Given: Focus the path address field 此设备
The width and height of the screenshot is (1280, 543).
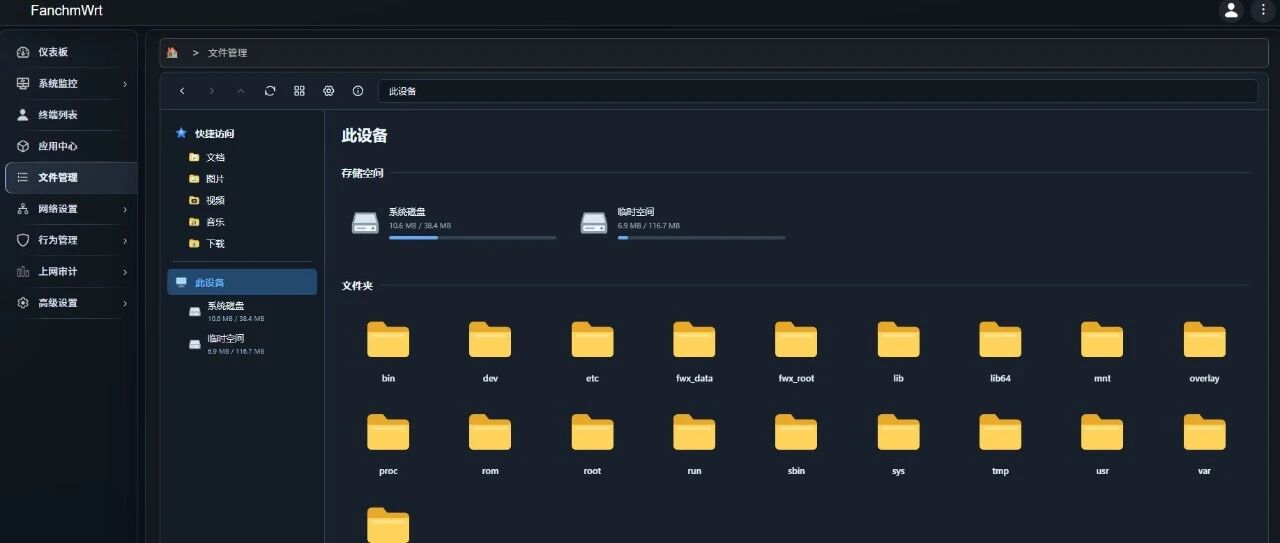Looking at the screenshot, I should [818, 91].
